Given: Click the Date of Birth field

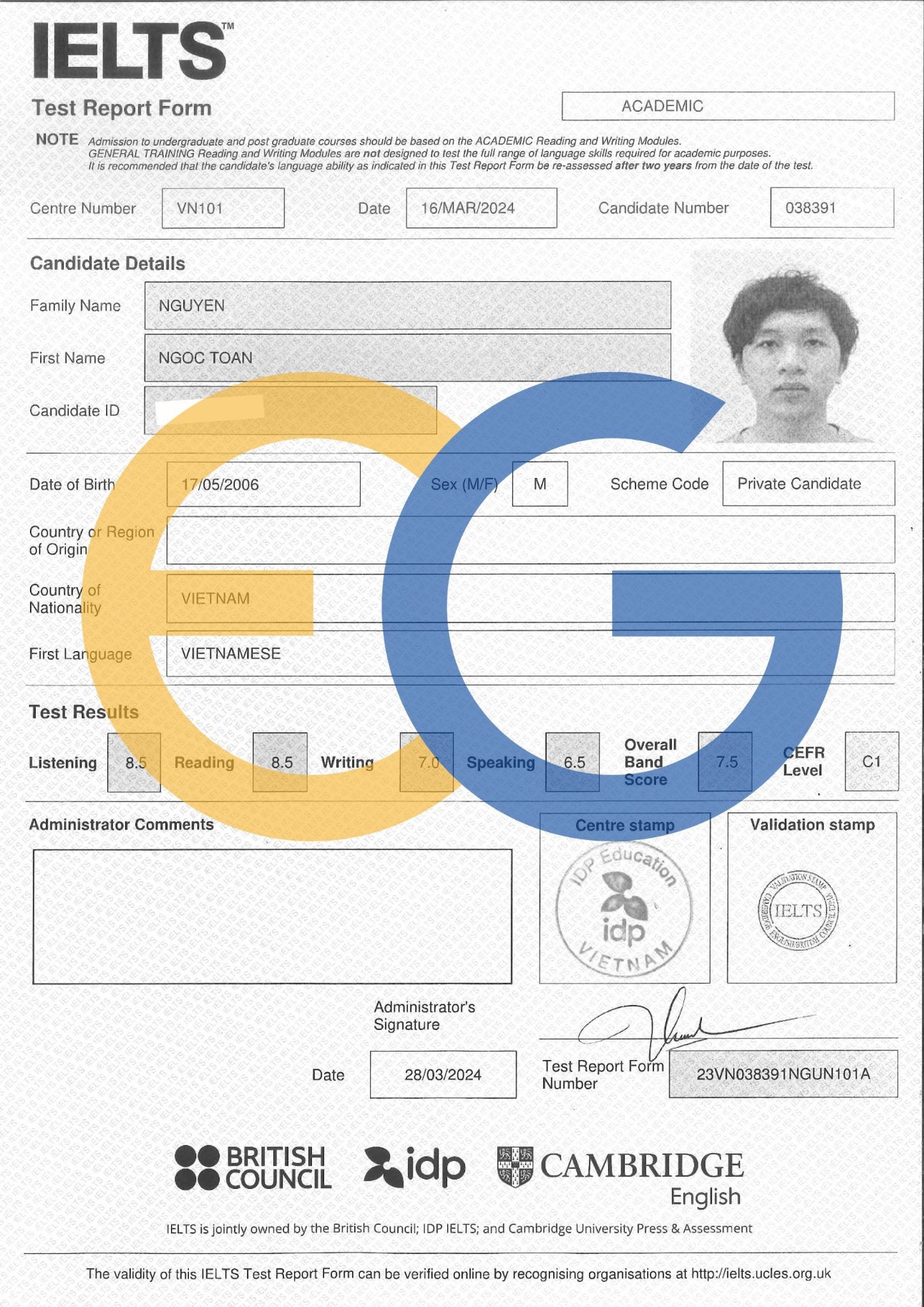Looking at the screenshot, I should tap(263, 484).
